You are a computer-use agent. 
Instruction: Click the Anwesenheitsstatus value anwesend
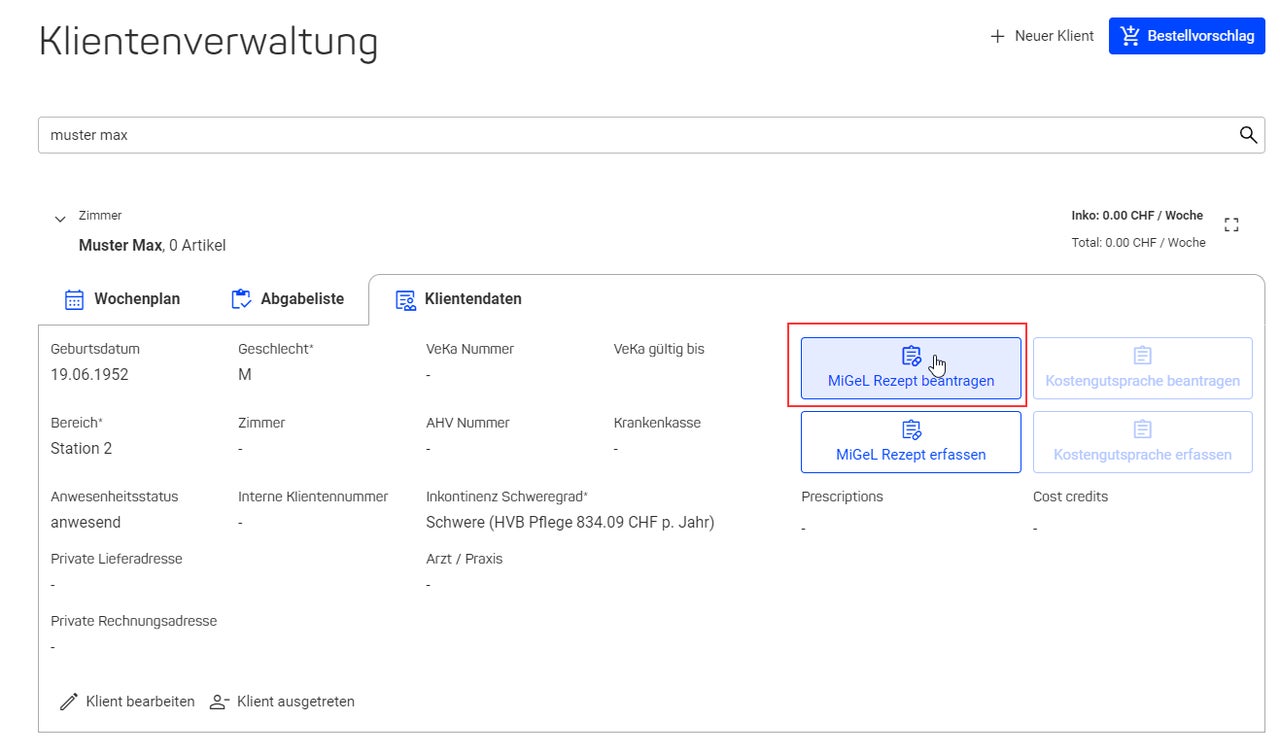(x=86, y=523)
